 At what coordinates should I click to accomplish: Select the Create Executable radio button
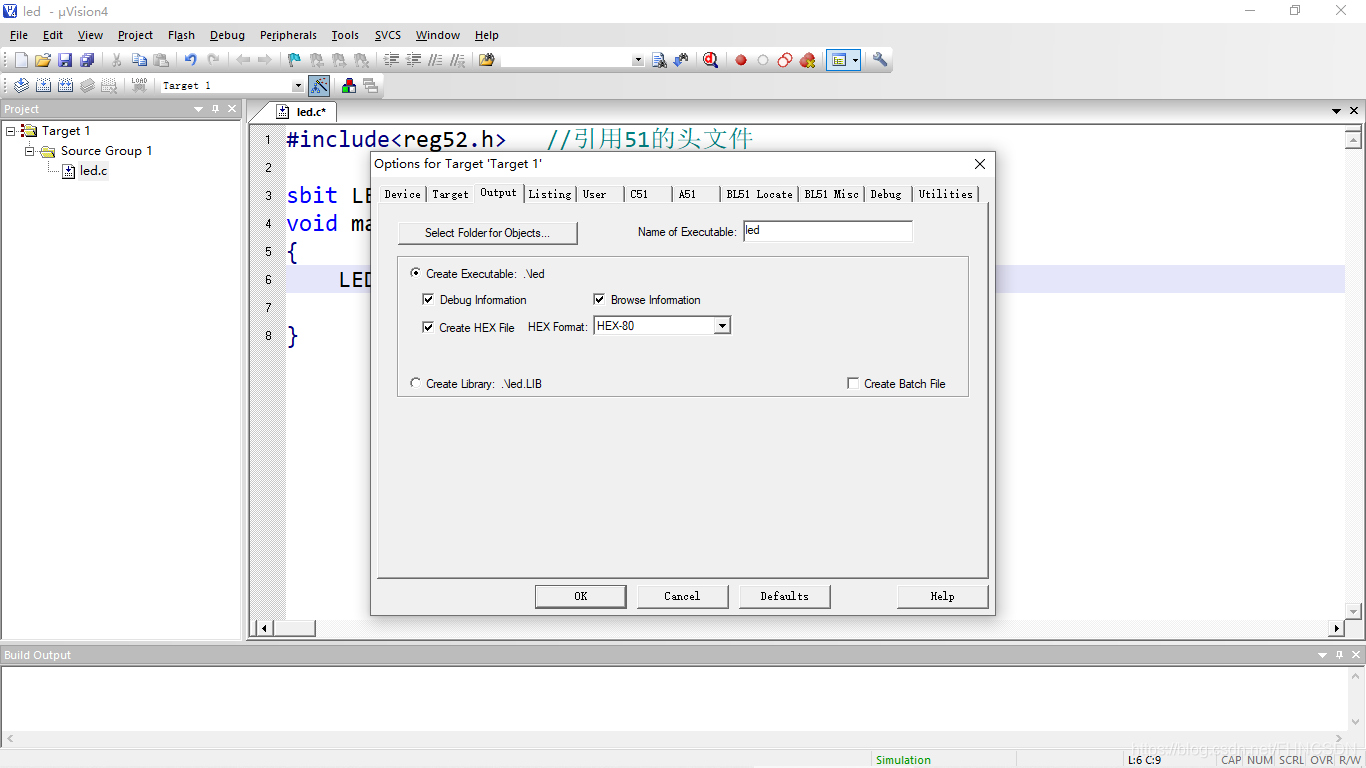click(x=415, y=273)
